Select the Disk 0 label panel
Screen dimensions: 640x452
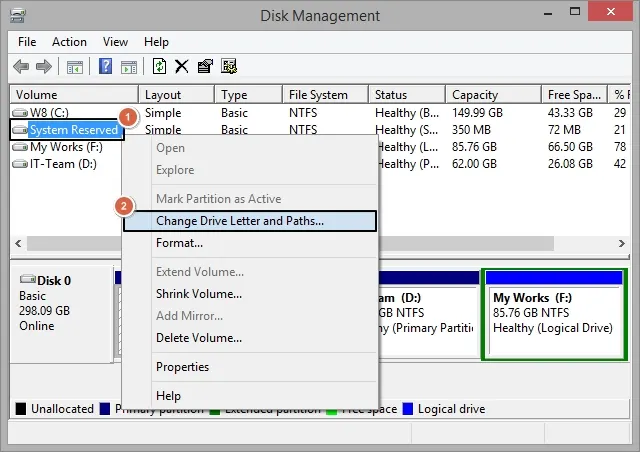61,314
